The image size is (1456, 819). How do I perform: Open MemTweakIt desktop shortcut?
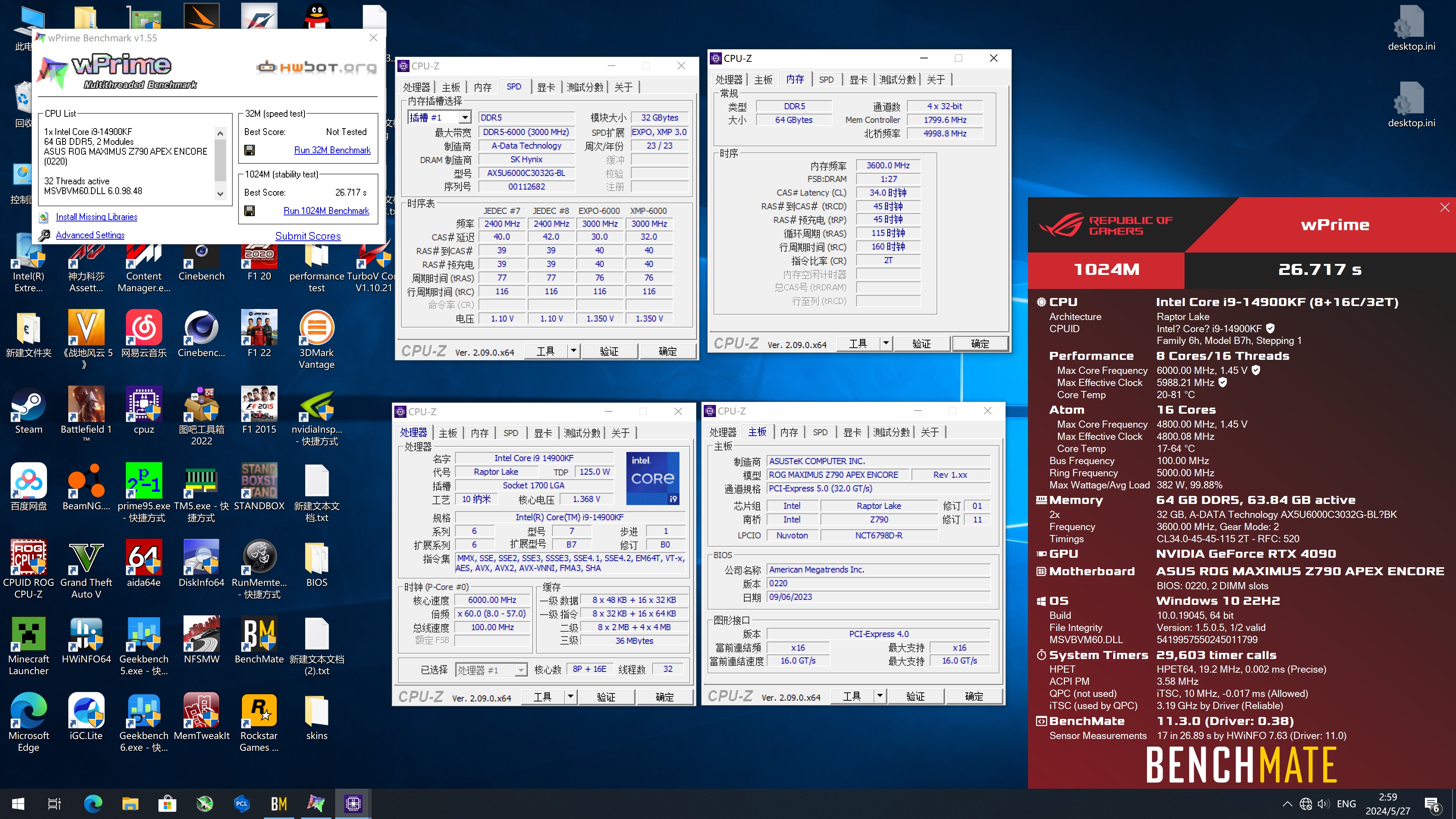201,717
